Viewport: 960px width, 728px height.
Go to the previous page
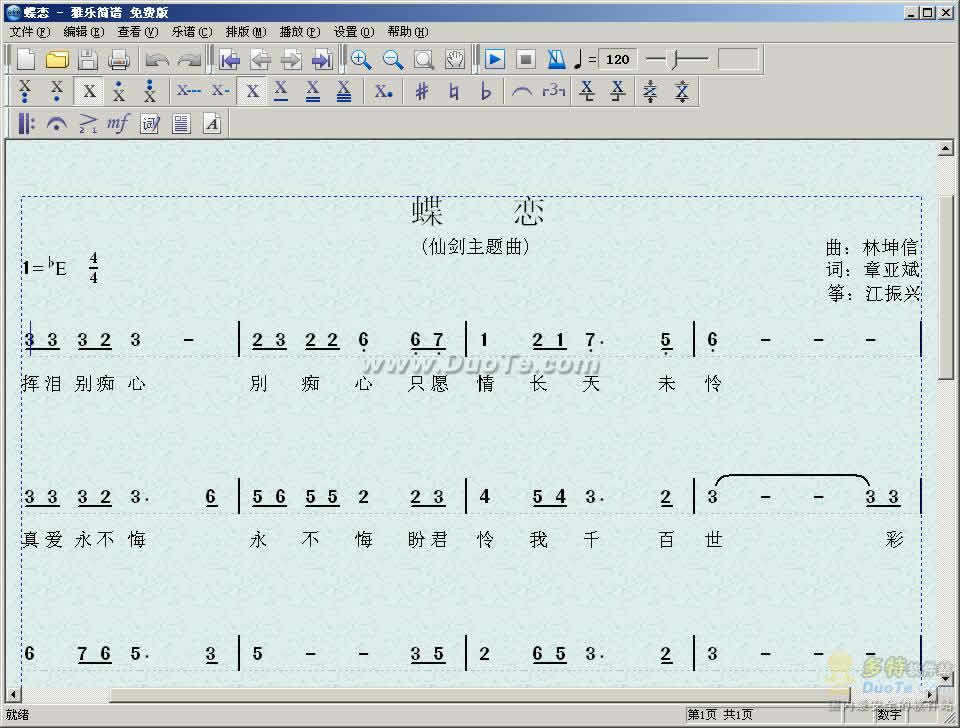(260, 59)
